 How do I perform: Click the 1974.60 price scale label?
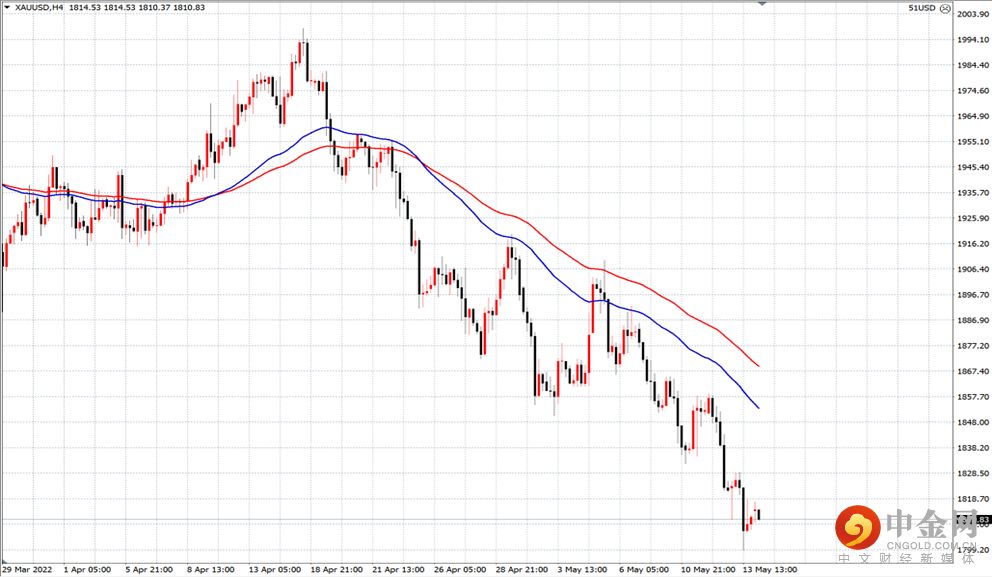(x=973, y=90)
